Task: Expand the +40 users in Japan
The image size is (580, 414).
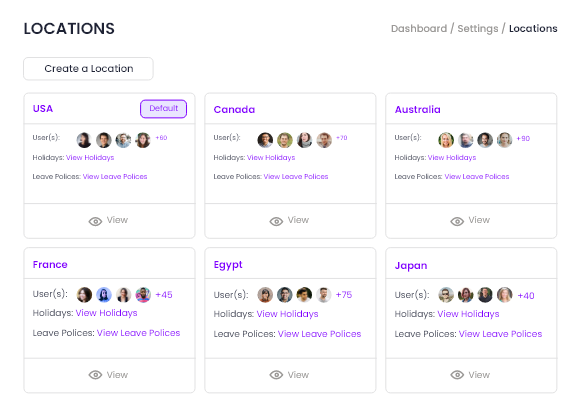Action: pos(526,296)
